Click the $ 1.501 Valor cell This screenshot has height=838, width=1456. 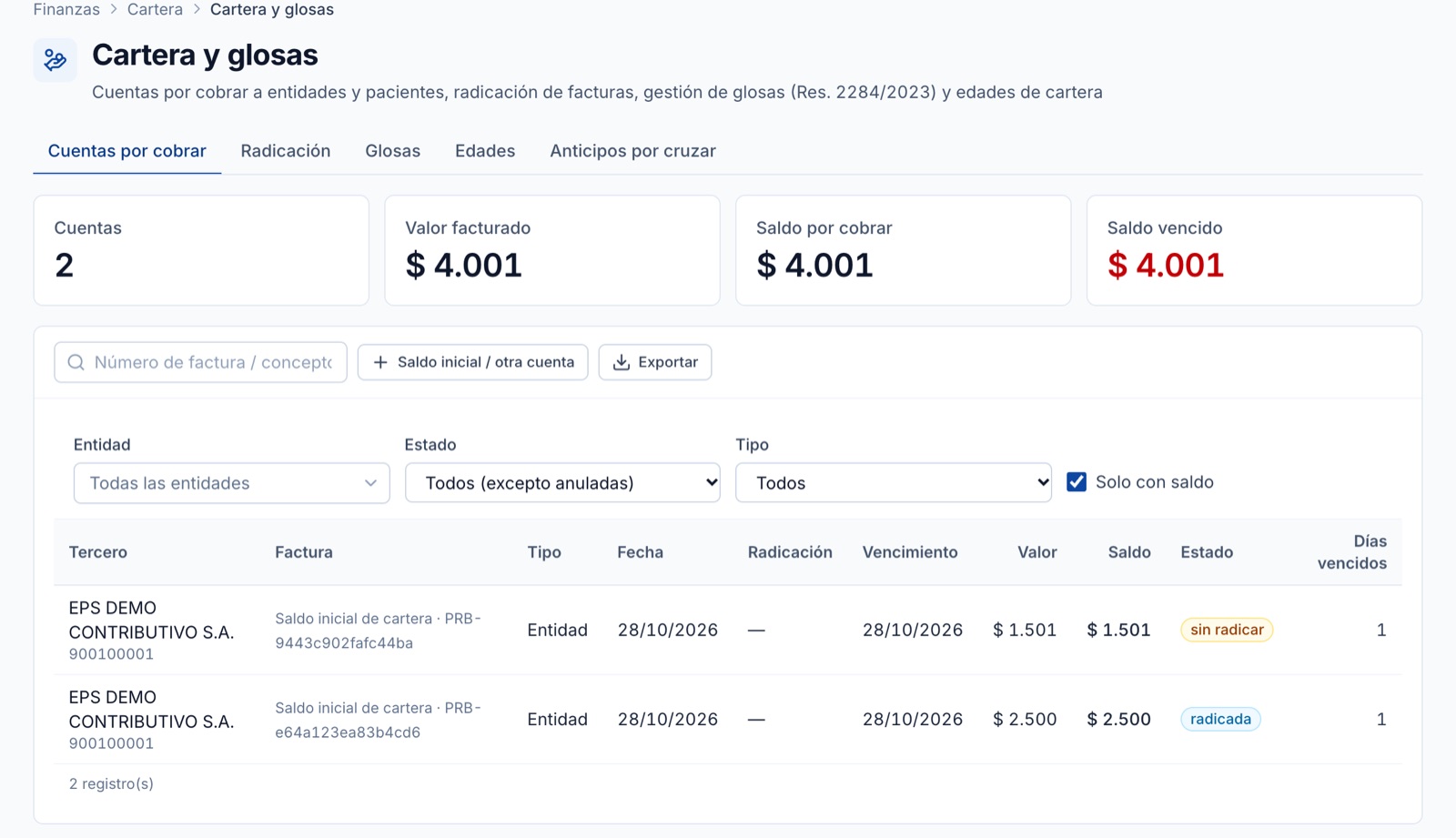pos(1025,630)
